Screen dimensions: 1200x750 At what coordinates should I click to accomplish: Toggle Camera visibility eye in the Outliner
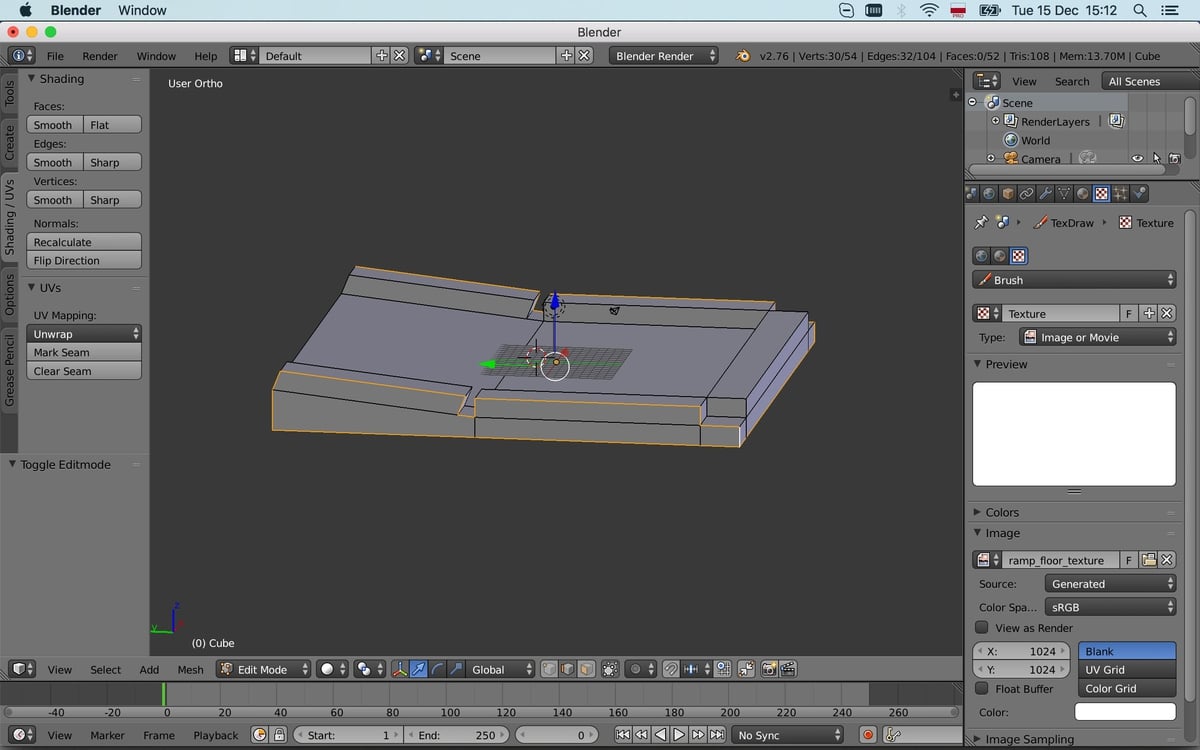[1137, 158]
